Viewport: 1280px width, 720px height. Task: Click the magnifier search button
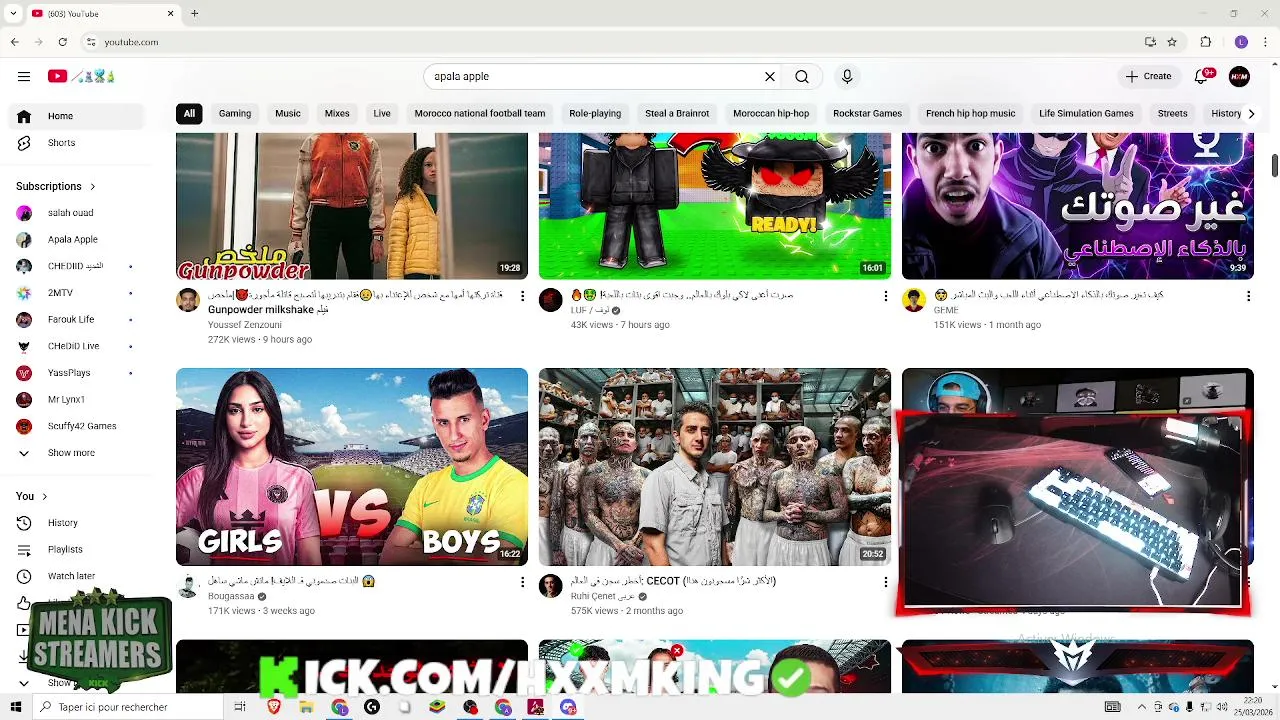tap(802, 76)
